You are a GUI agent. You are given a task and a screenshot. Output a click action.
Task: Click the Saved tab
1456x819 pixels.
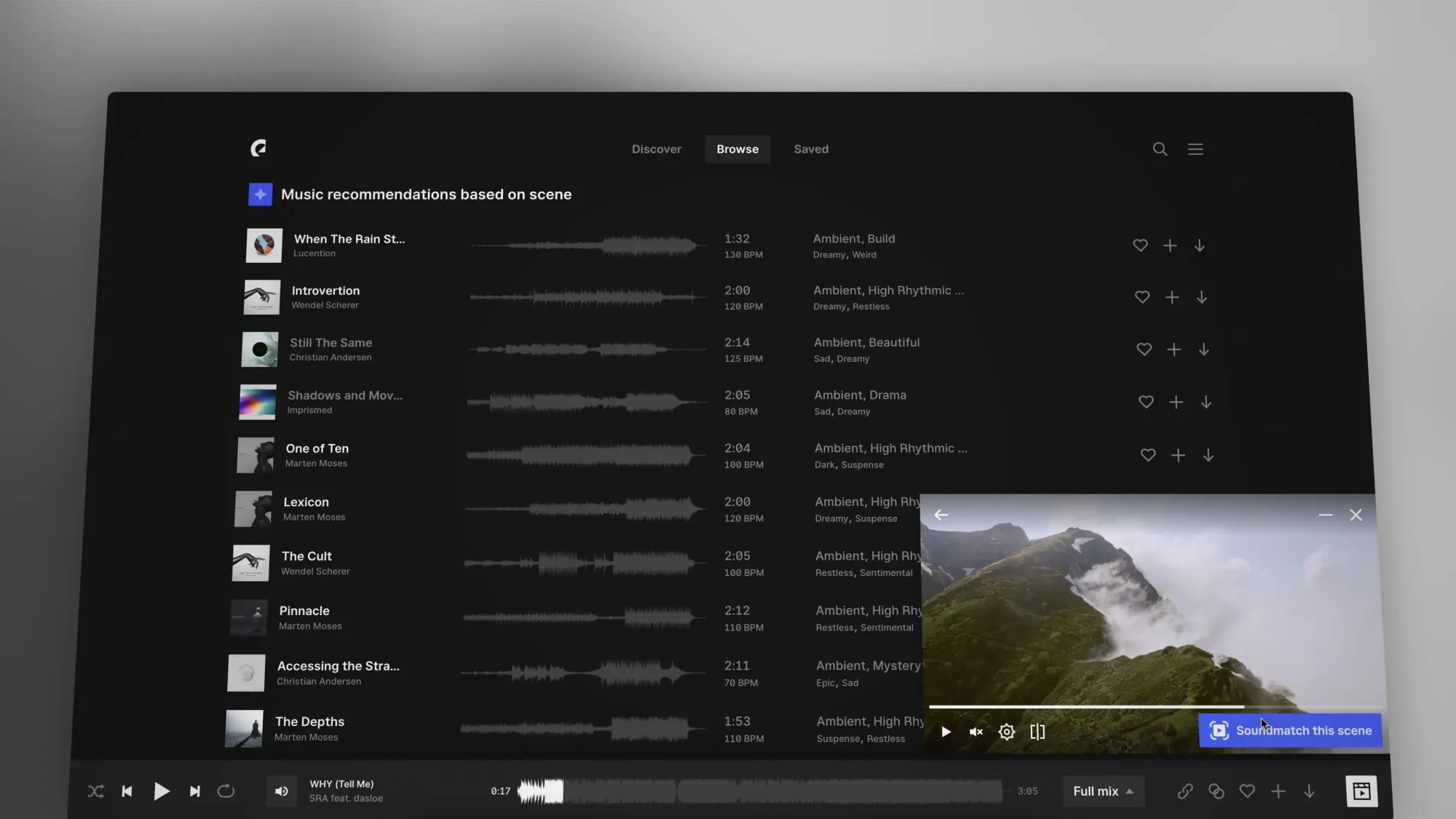(811, 148)
